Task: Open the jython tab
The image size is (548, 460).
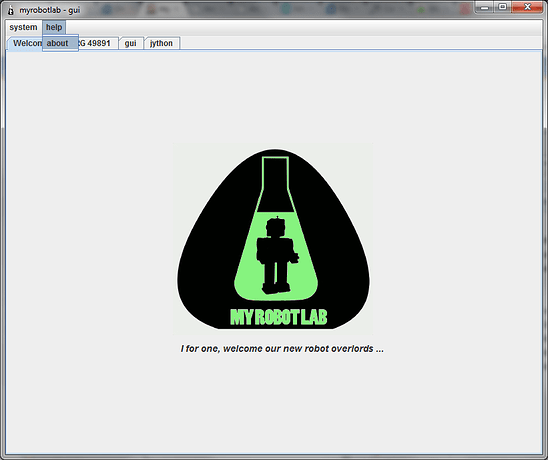Action: 161,43
